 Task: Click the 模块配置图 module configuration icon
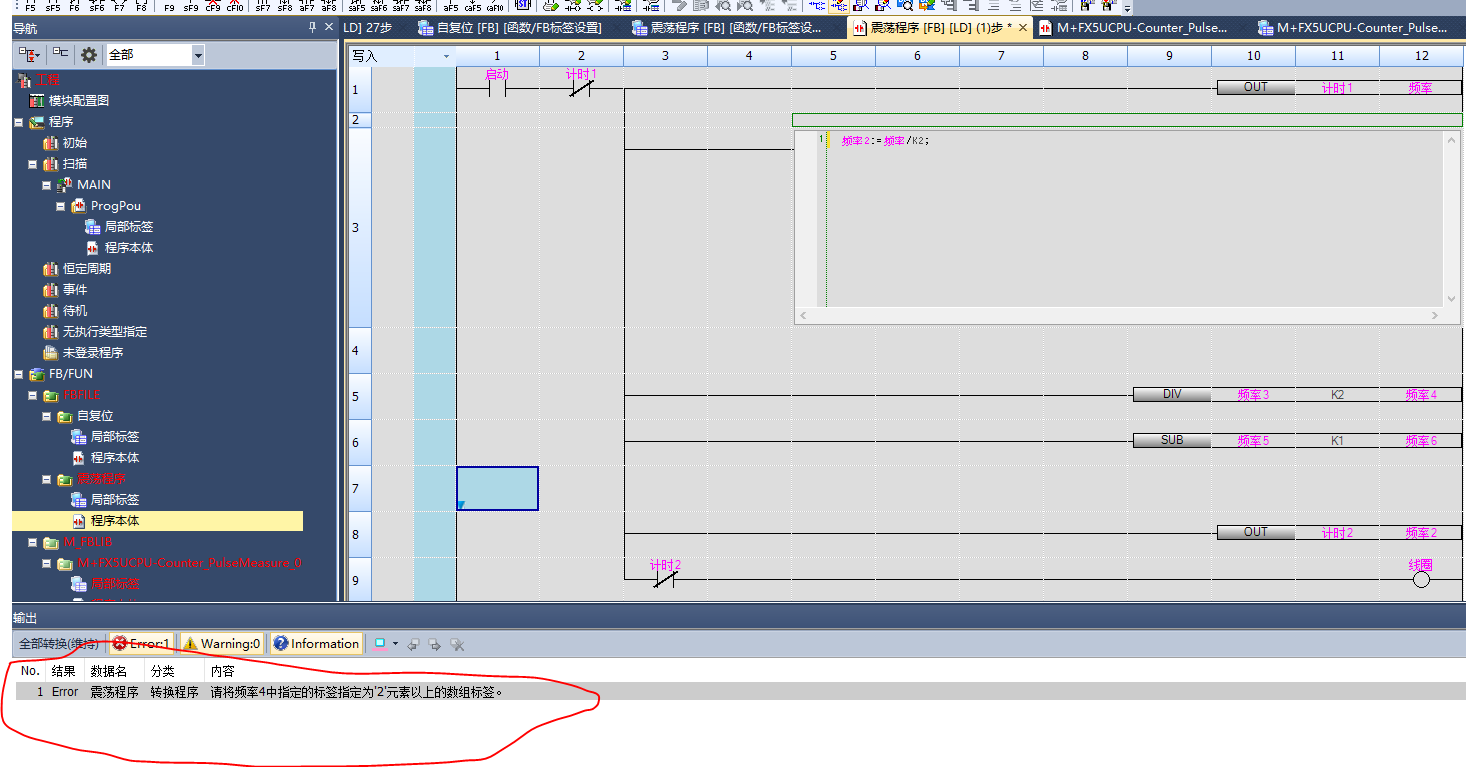[x=37, y=100]
